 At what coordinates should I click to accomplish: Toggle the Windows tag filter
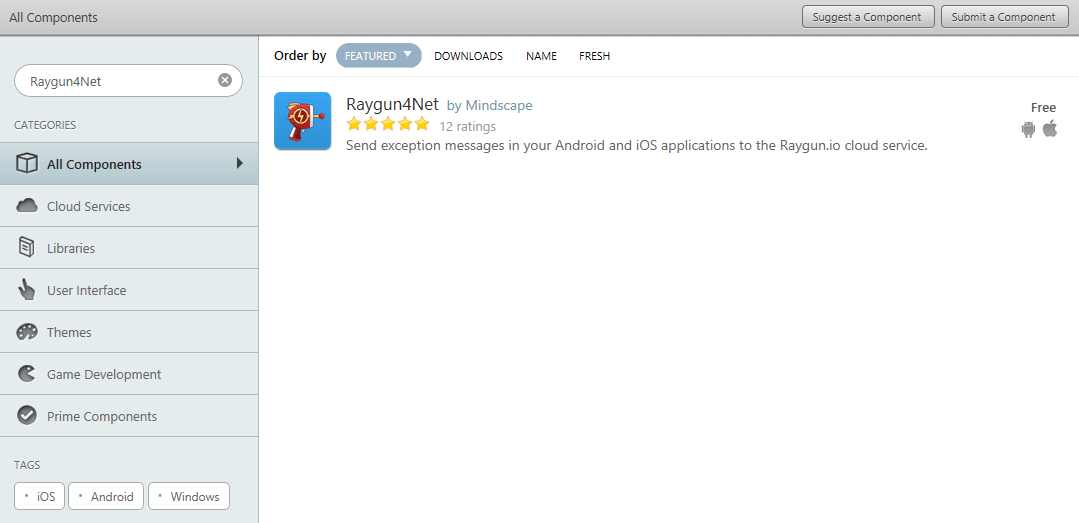[189, 496]
